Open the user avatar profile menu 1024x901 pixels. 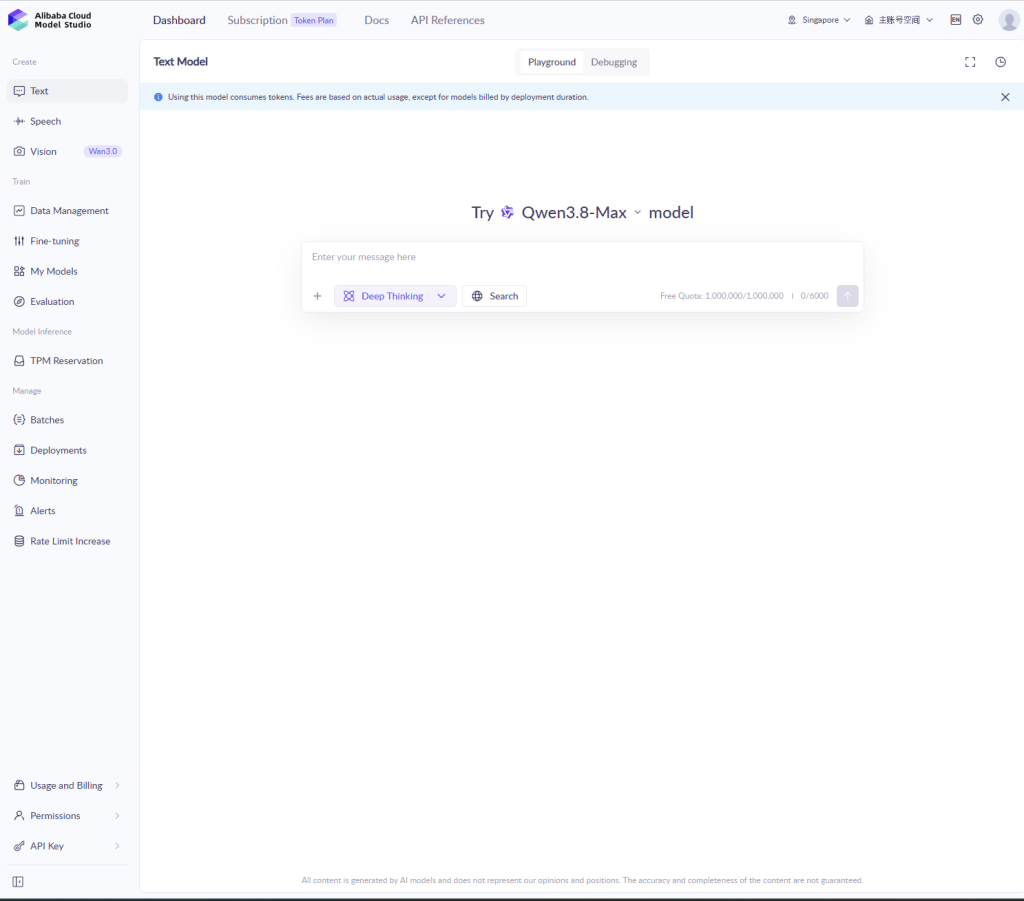(1009, 20)
